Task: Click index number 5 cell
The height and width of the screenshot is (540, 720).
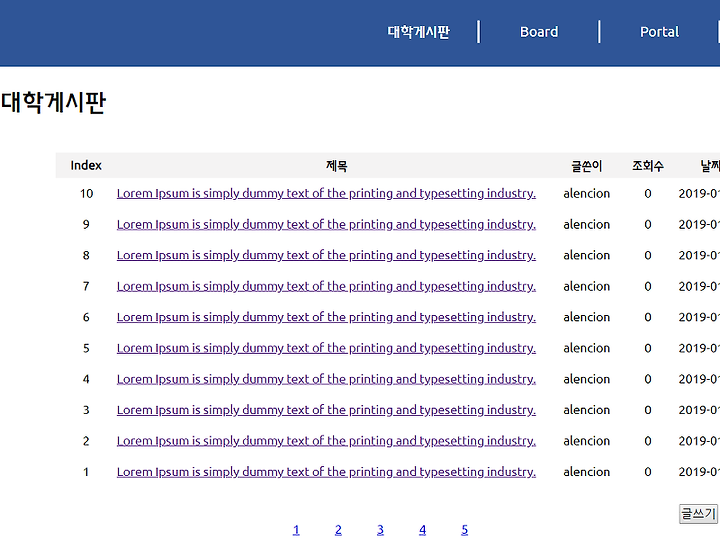Action: coord(86,348)
